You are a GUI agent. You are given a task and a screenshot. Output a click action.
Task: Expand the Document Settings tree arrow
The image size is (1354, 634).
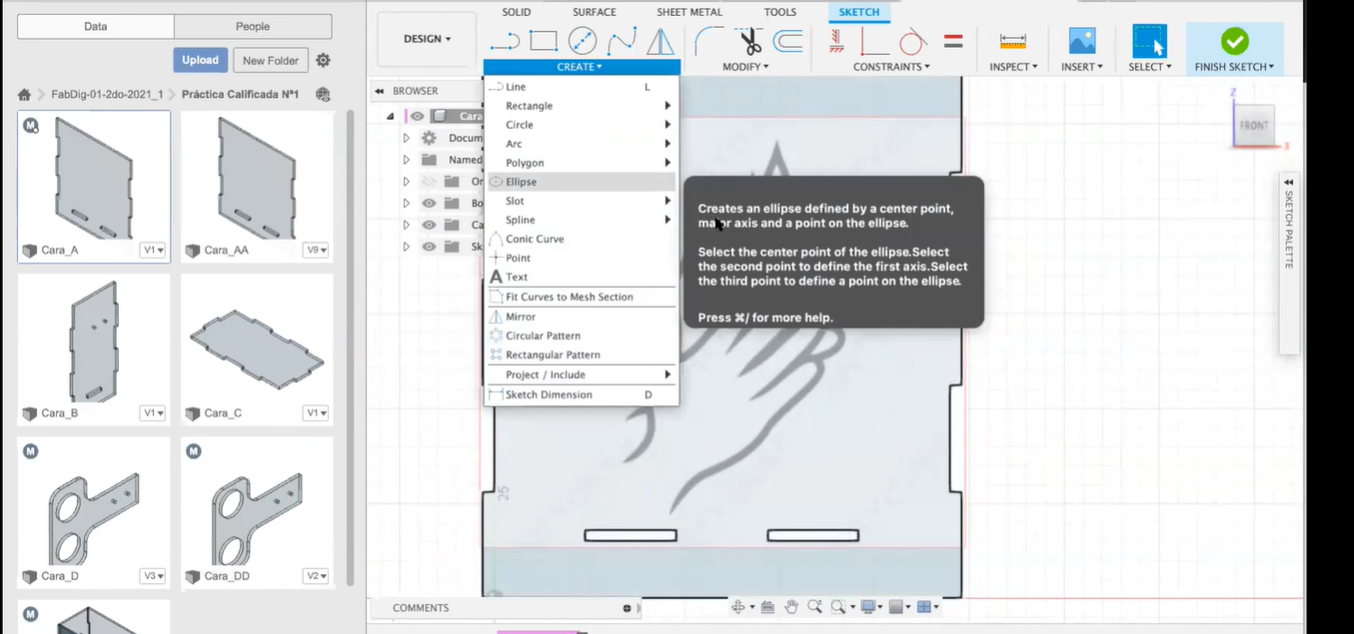405,137
